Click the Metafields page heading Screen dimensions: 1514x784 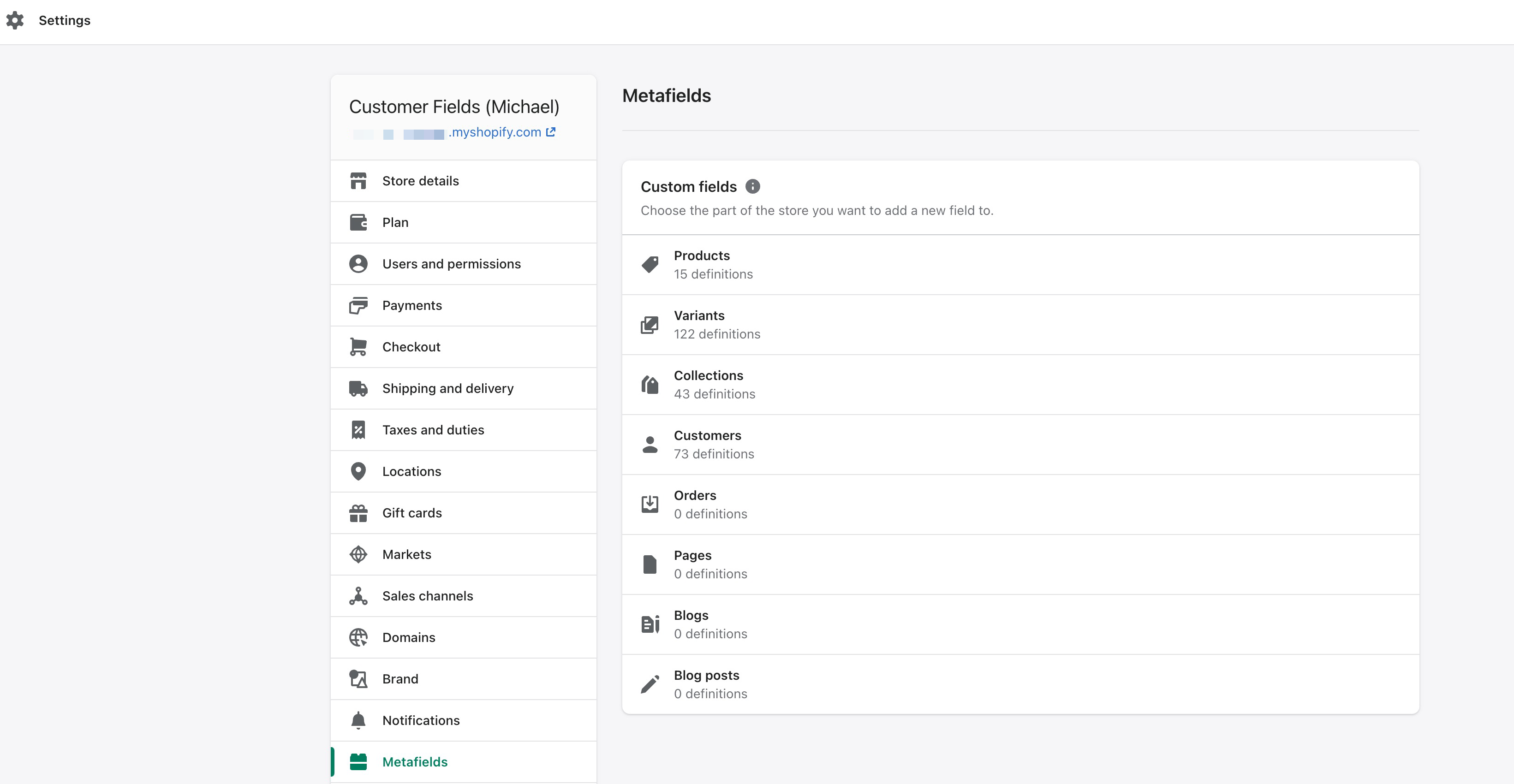click(667, 96)
